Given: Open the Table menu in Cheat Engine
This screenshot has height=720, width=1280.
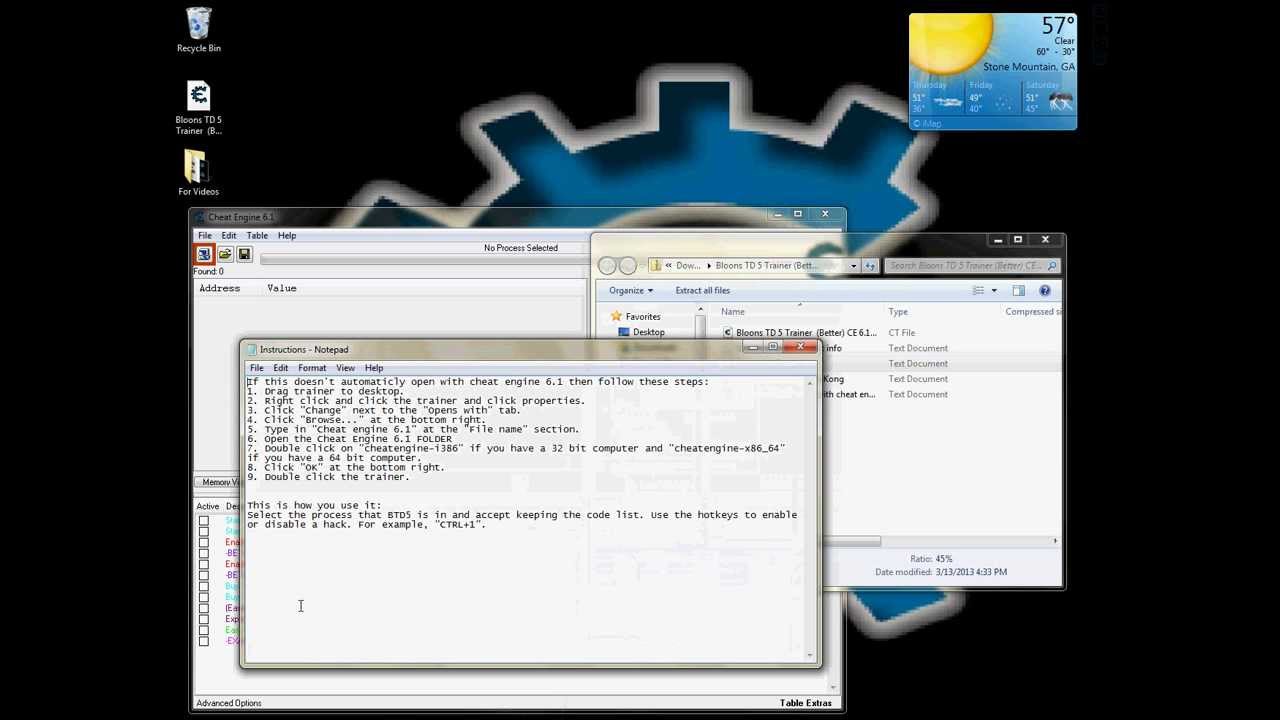Looking at the screenshot, I should point(257,236).
